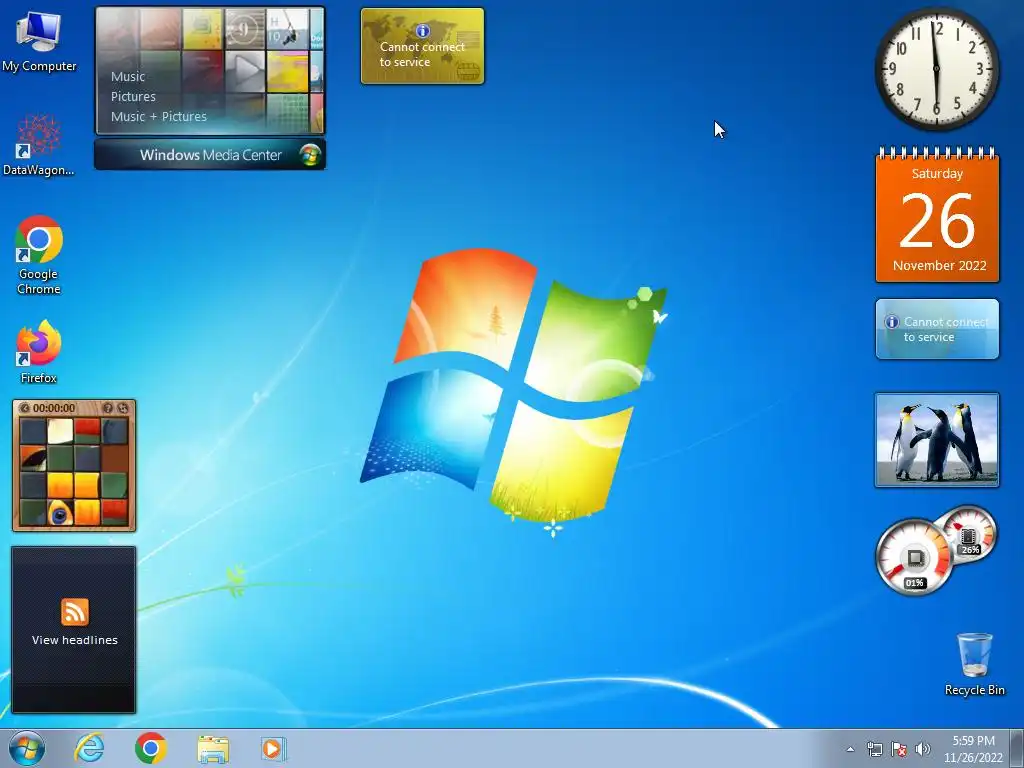Open the orange calendar gadget showing 26
Viewport: 1024px width, 768px height.
[x=937, y=216]
